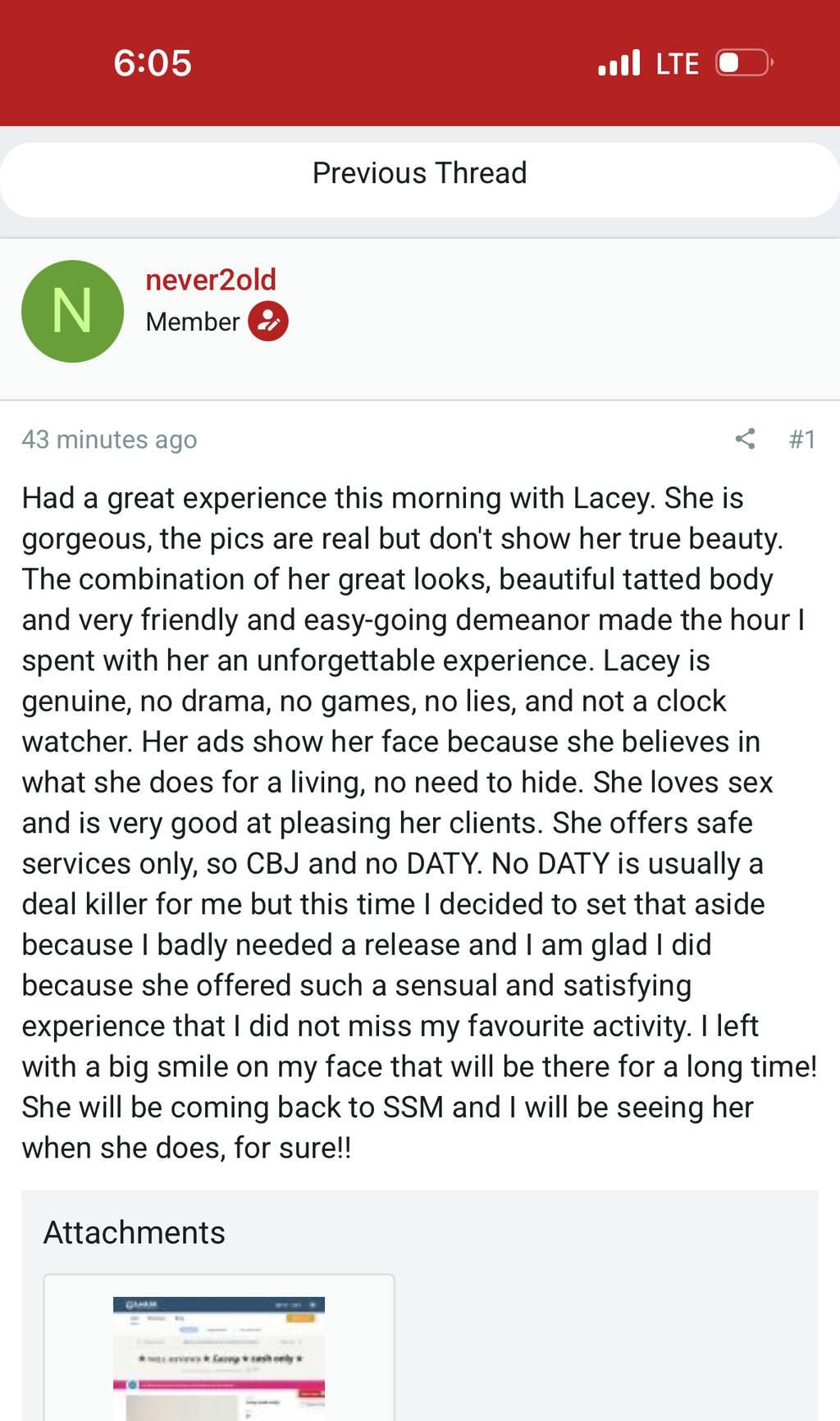Click the red member badge icon
This screenshot has height=1421, width=840.
[x=268, y=321]
